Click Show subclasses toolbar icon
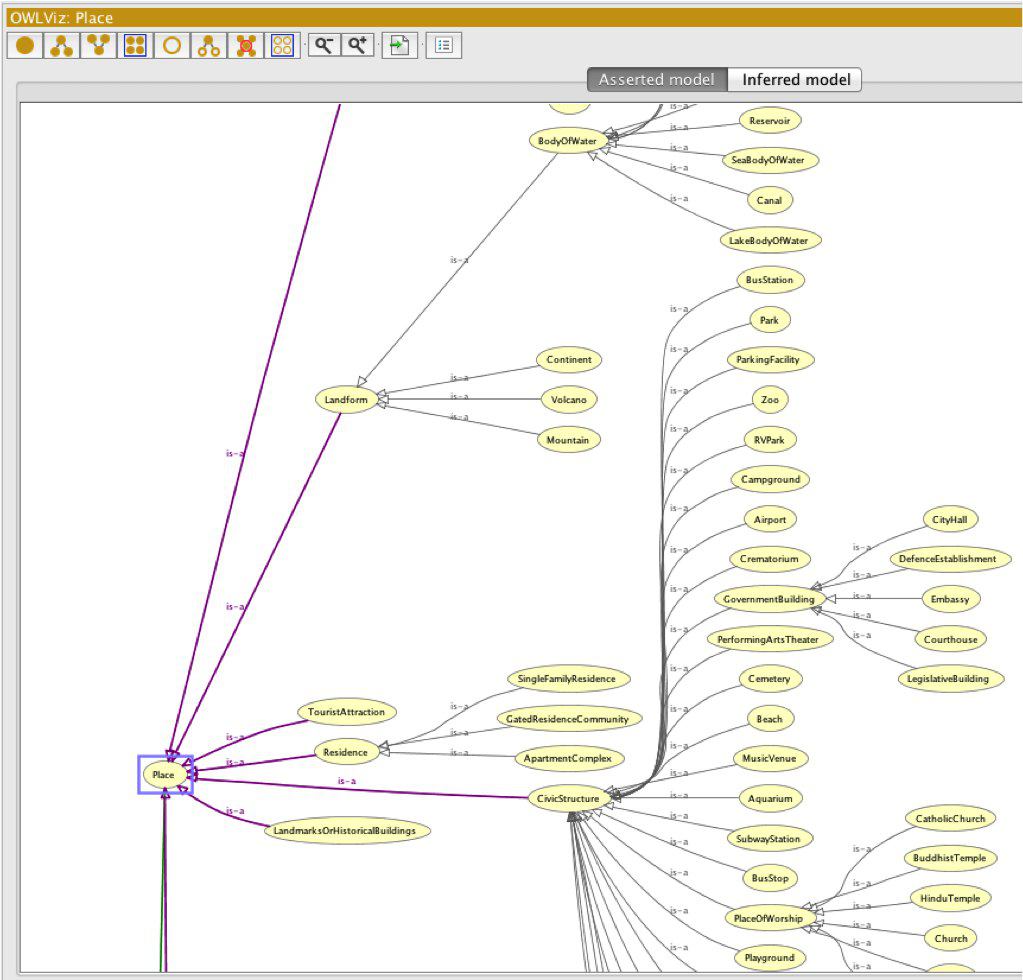The height and width of the screenshot is (980, 1023). coord(61,46)
